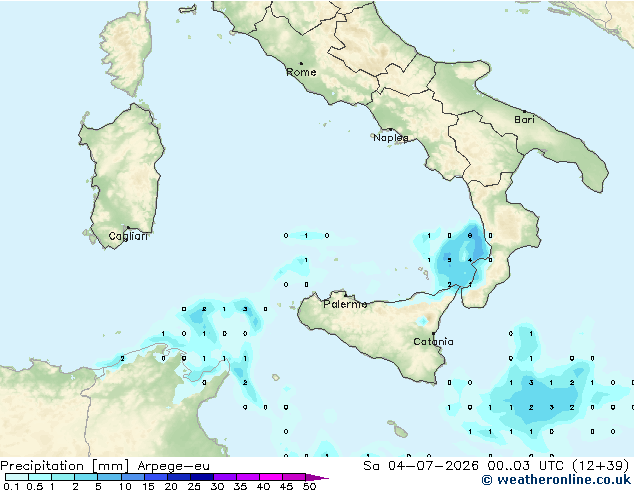Click the over-50 mm legend arrow tip
This screenshot has width=634, height=490.
317,477
